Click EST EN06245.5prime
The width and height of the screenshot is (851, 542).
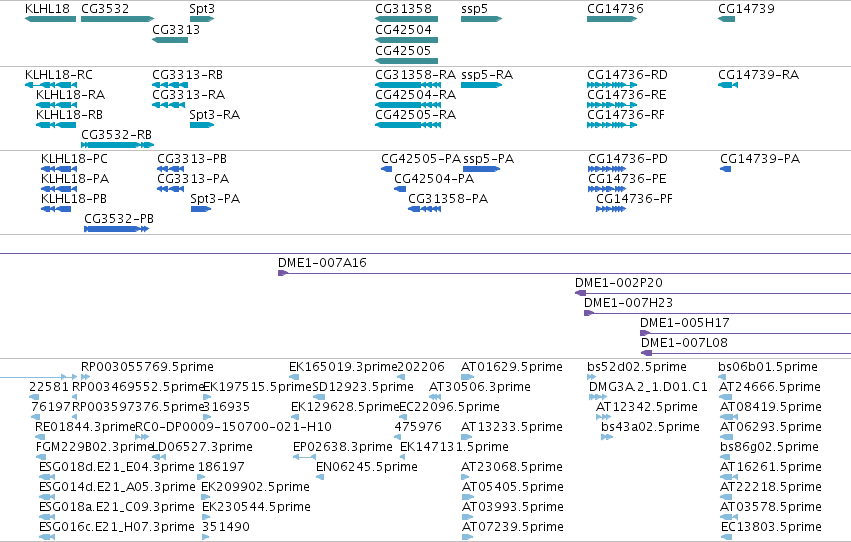tap(320, 477)
